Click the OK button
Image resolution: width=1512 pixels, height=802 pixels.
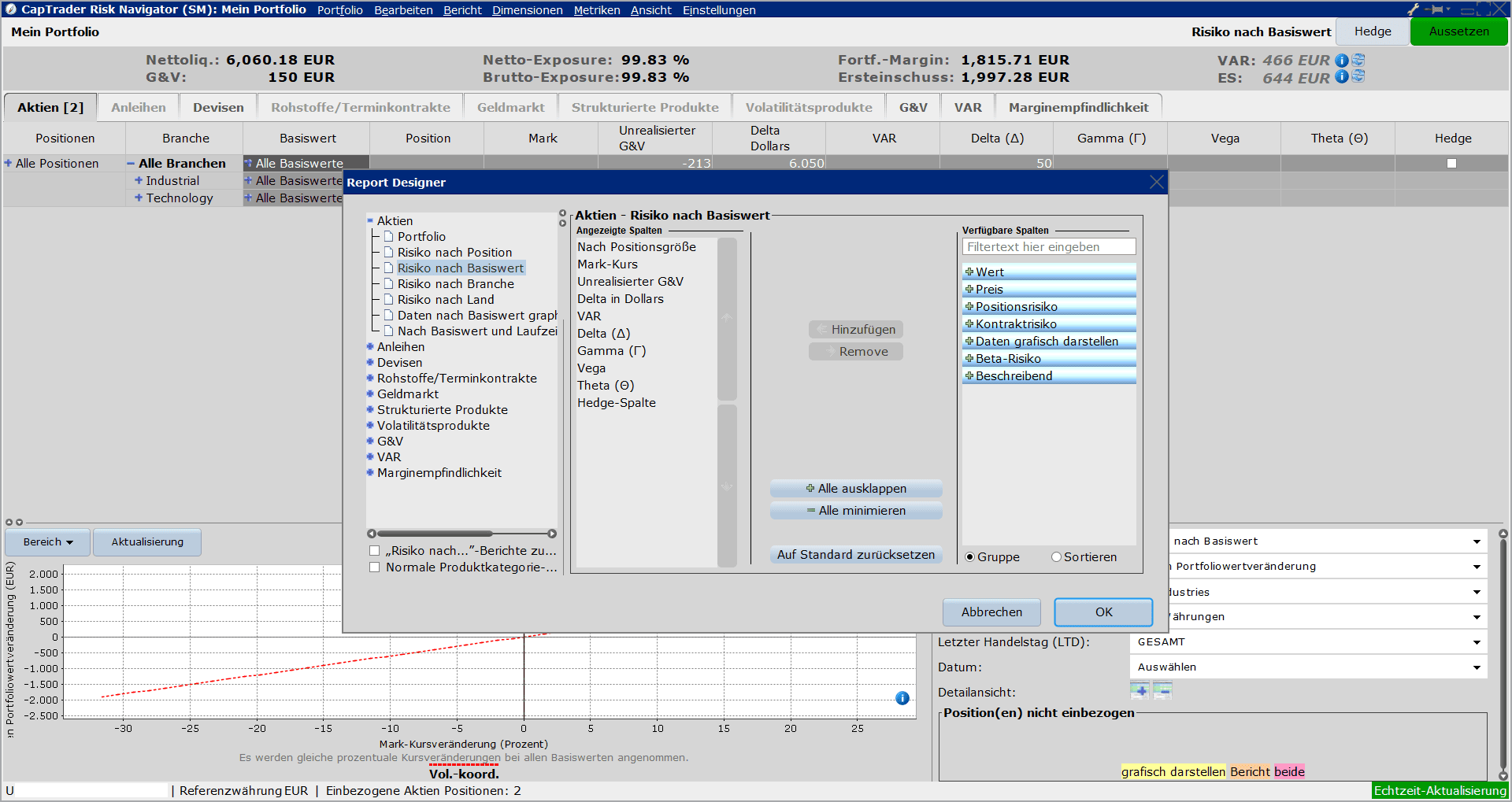tap(1103, 612)
